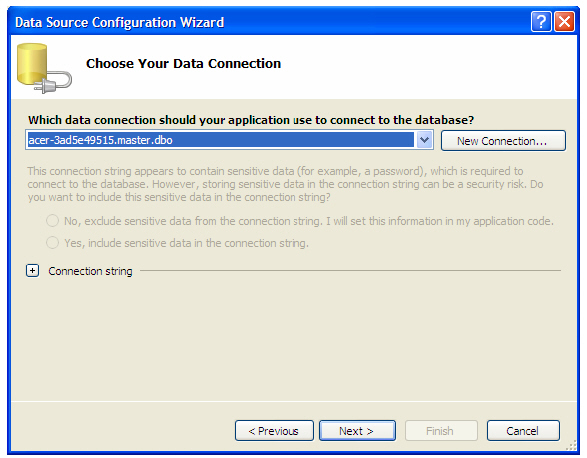Click the 'Data Source Configuration Wizard' title bar

click(x=119, y=22)
